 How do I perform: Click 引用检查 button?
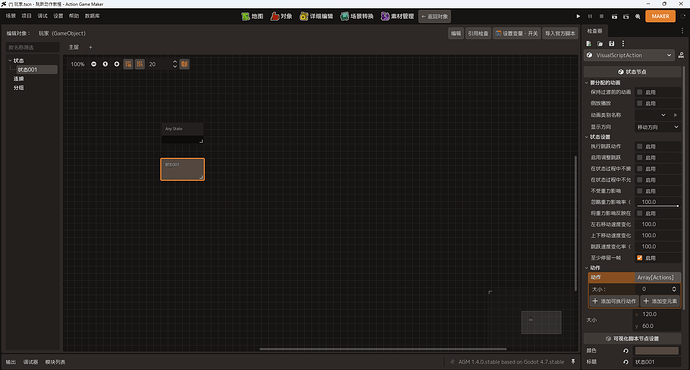(x=478, y=33)
